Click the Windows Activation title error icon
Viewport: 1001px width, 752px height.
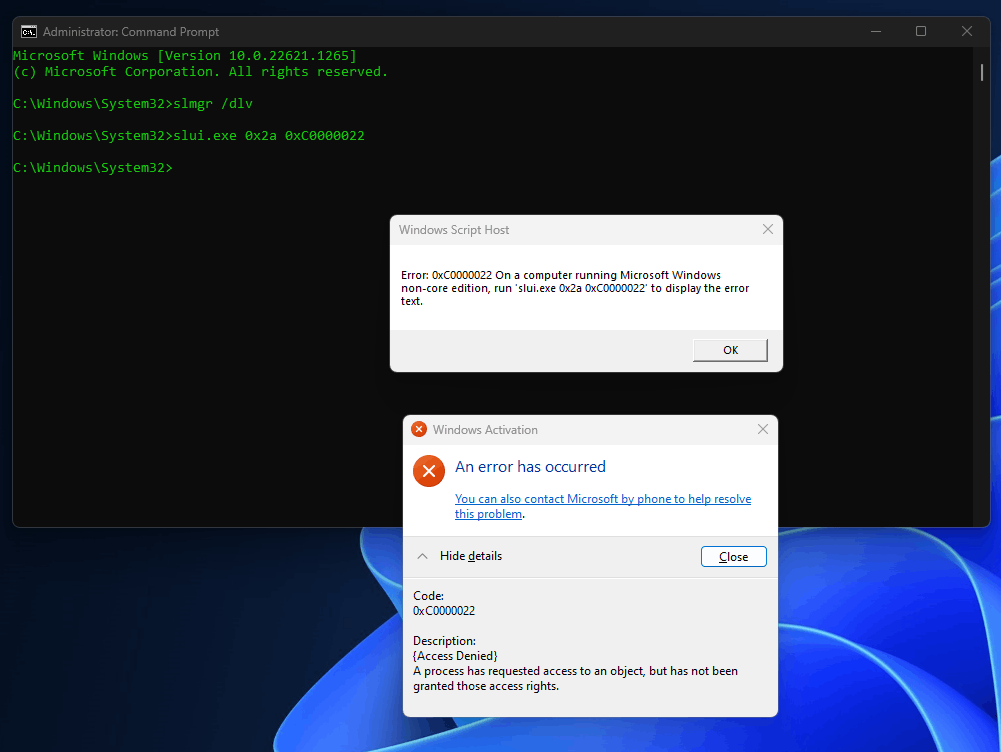tap(419, 429)
